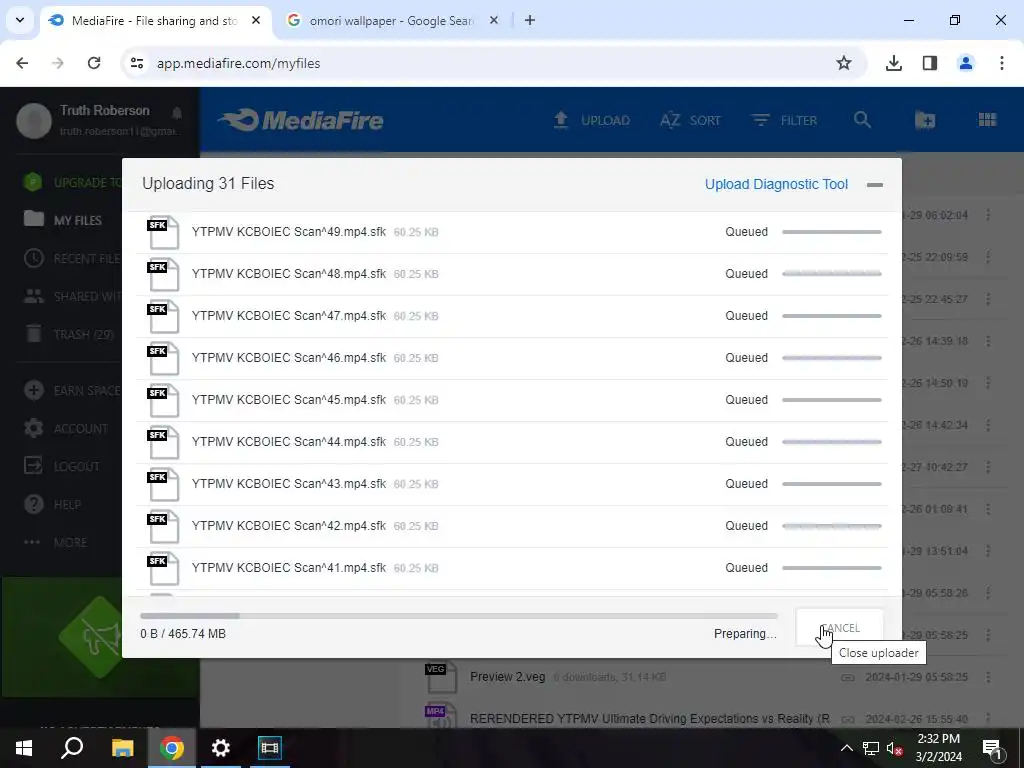Create a new folder with the folder-plus icon

(925, 120)
